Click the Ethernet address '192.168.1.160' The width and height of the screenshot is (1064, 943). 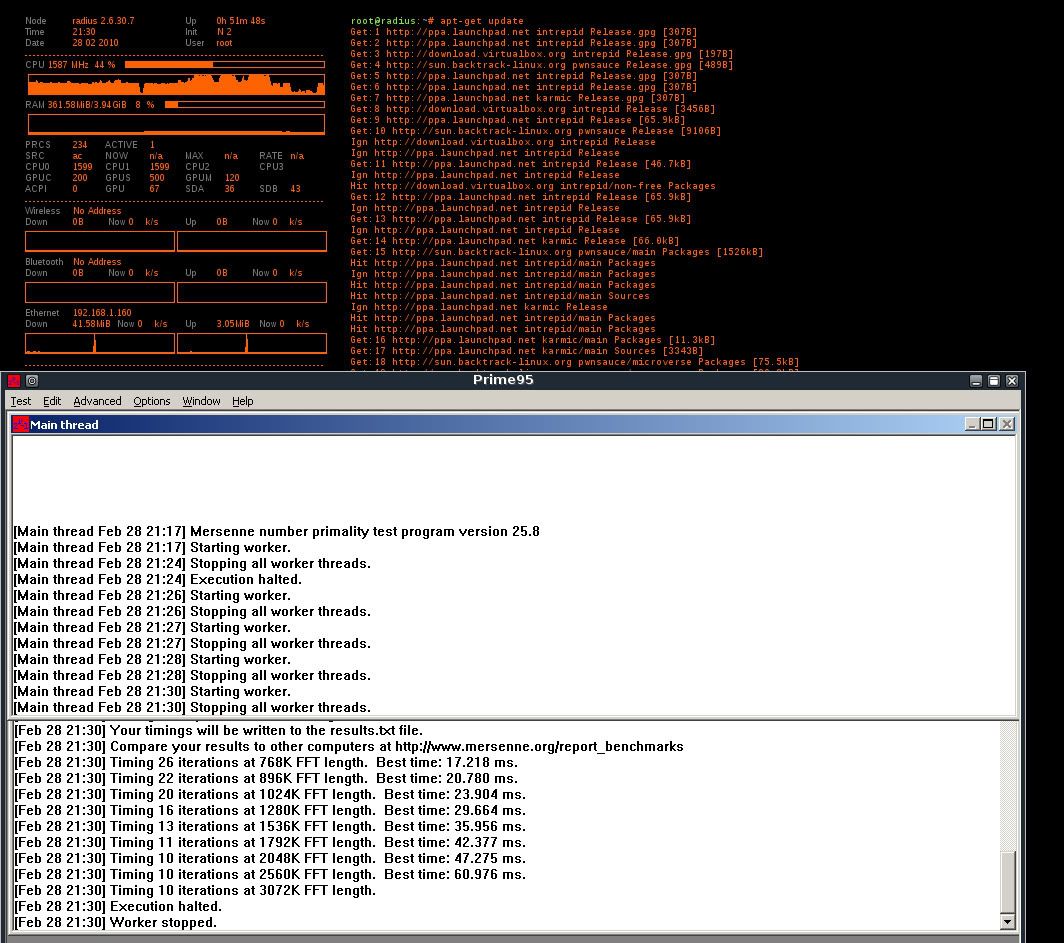click(x=102, y=313)
